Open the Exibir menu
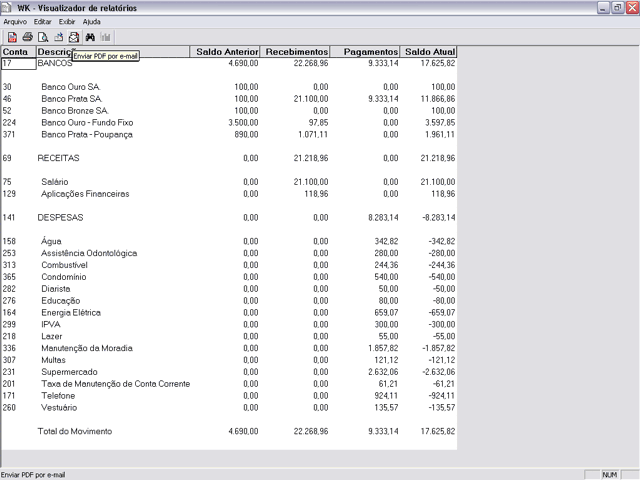The height and width of the screenshot is (480, 640). tap(67, 21)
